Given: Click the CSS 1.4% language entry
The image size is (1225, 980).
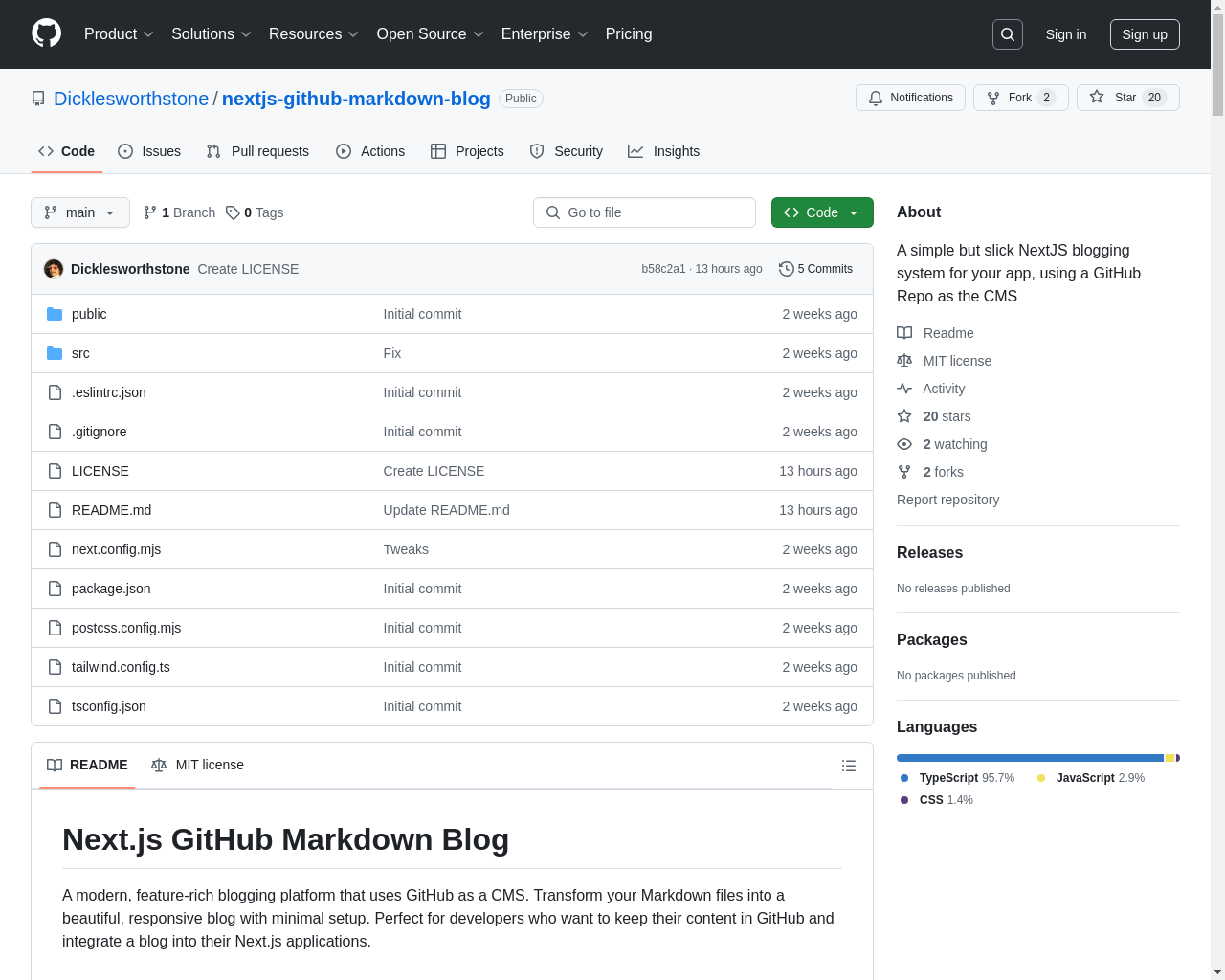Looking at the screenshot, I should coord(937,800).
